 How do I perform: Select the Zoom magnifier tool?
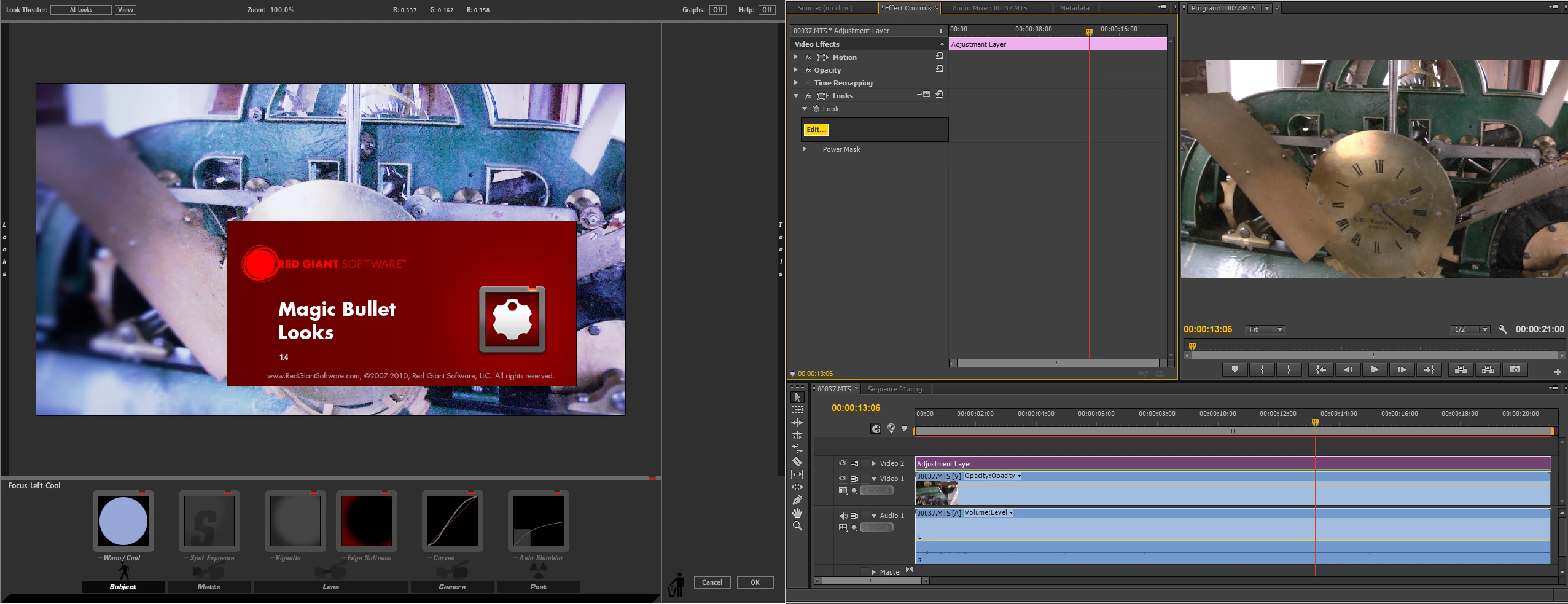[797, 526]
